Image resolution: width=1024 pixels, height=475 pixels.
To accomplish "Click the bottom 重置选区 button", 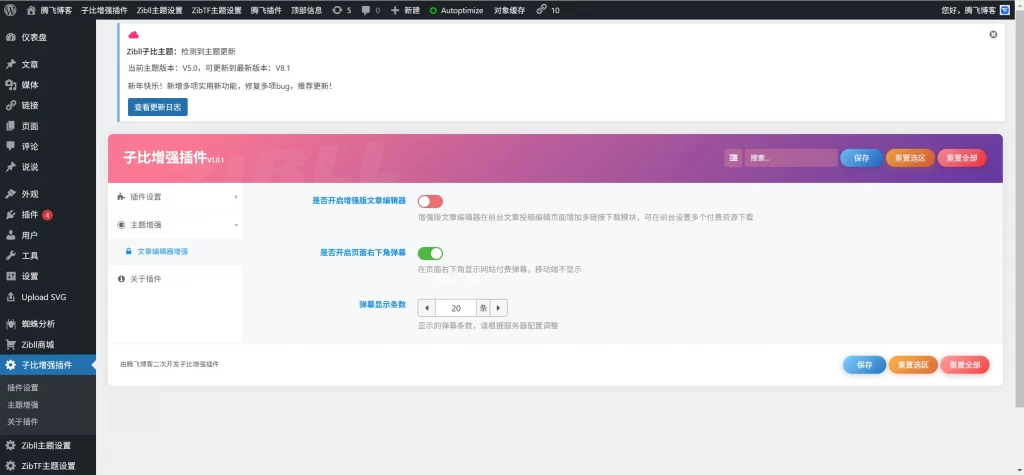I will (x=913, y=365).
